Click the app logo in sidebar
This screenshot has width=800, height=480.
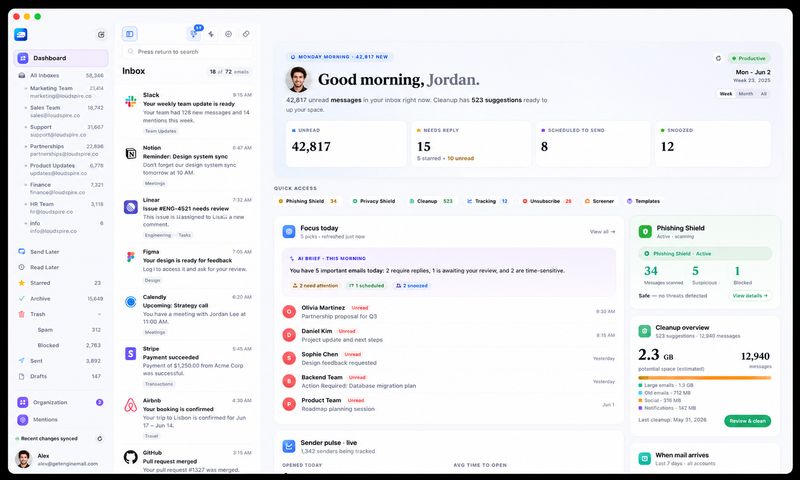pos(21,34)
